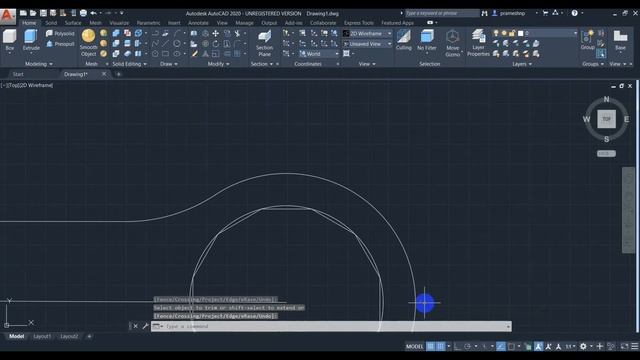
Task: Toggle layer on/off lightbulb in Layers panel
Action: pos(496,33)
